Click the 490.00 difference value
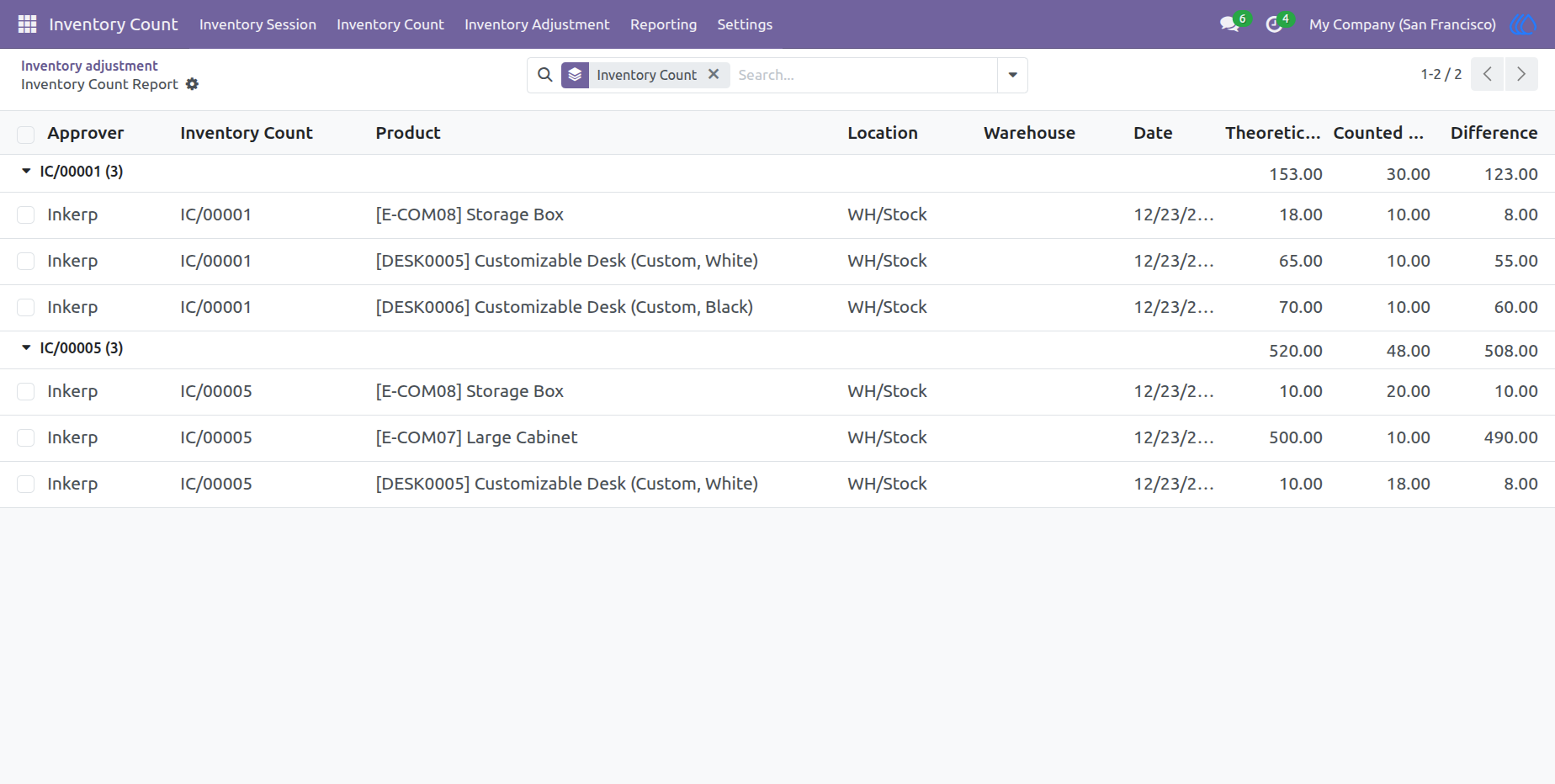 pos(1510,437)
